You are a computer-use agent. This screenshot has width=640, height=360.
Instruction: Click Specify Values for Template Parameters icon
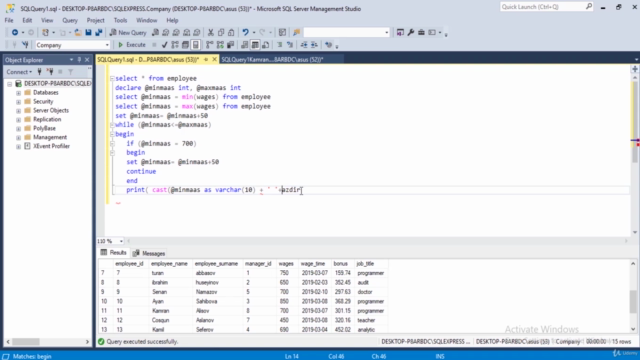(x=329, y=45)
